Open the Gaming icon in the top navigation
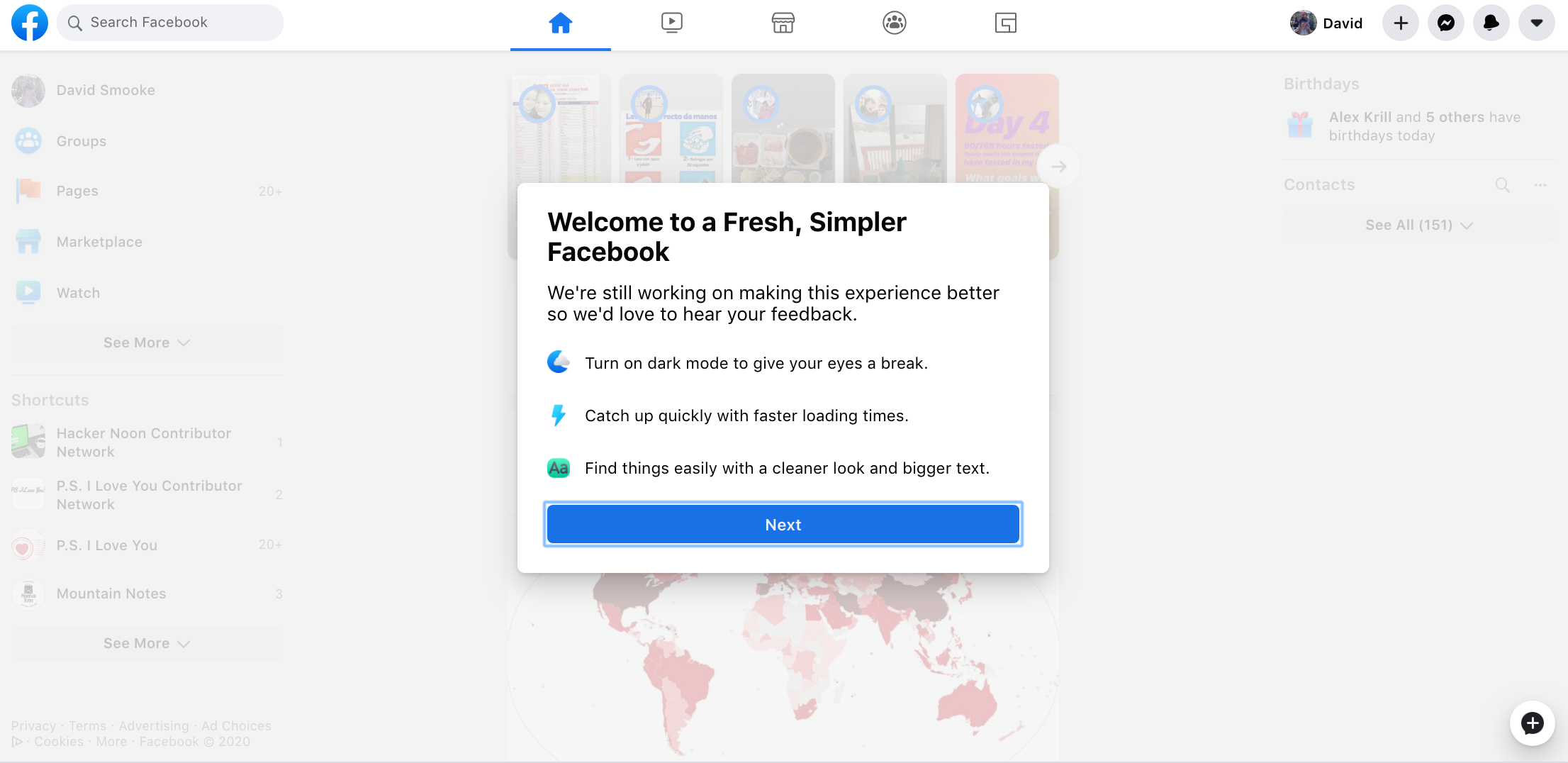Screen dimensions: 1568x763 (x=1005, y=23)
